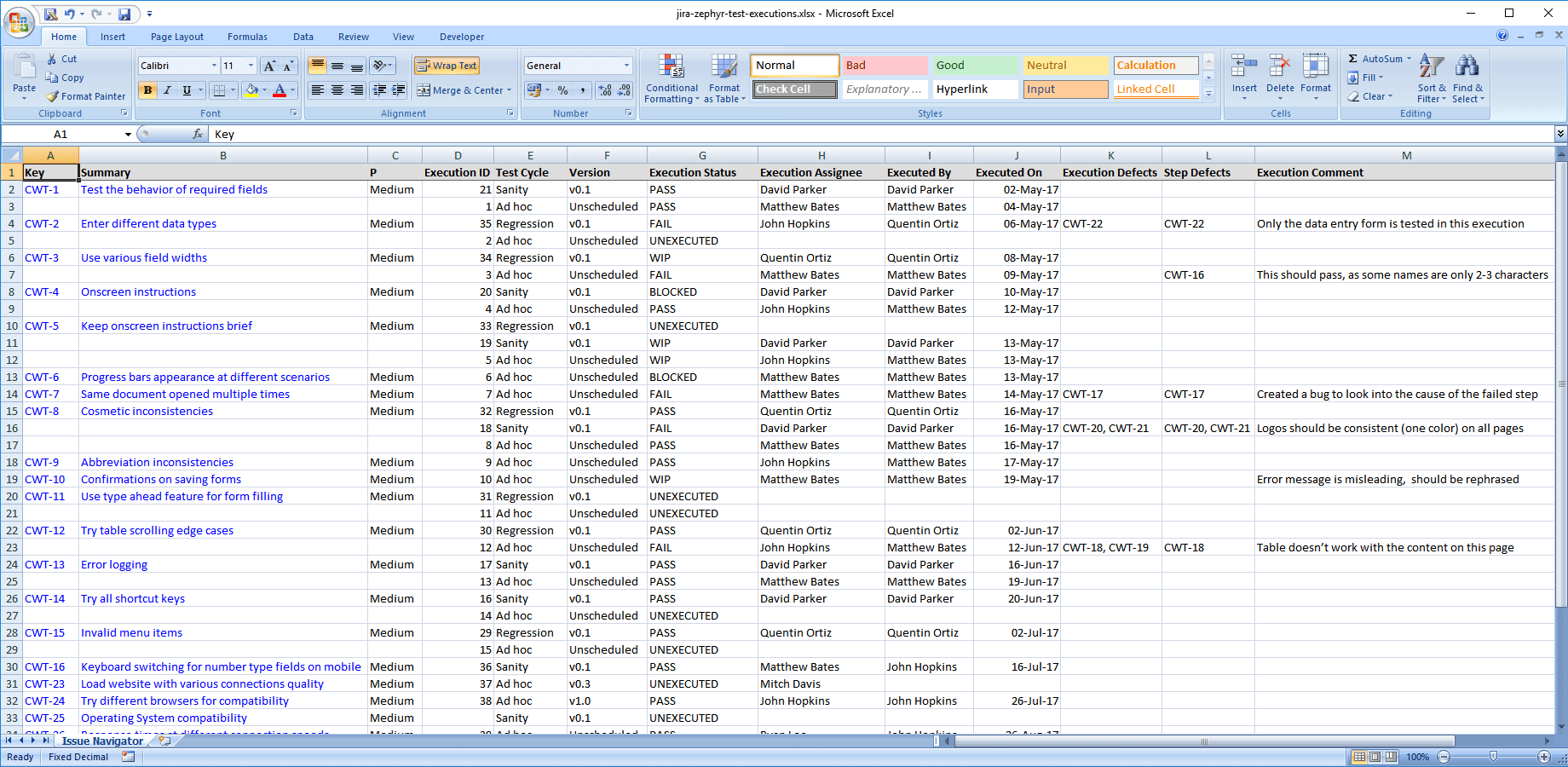The image size is (1568, 767).
Task: Click the Merge & Center icon
Action: point(425,90)
